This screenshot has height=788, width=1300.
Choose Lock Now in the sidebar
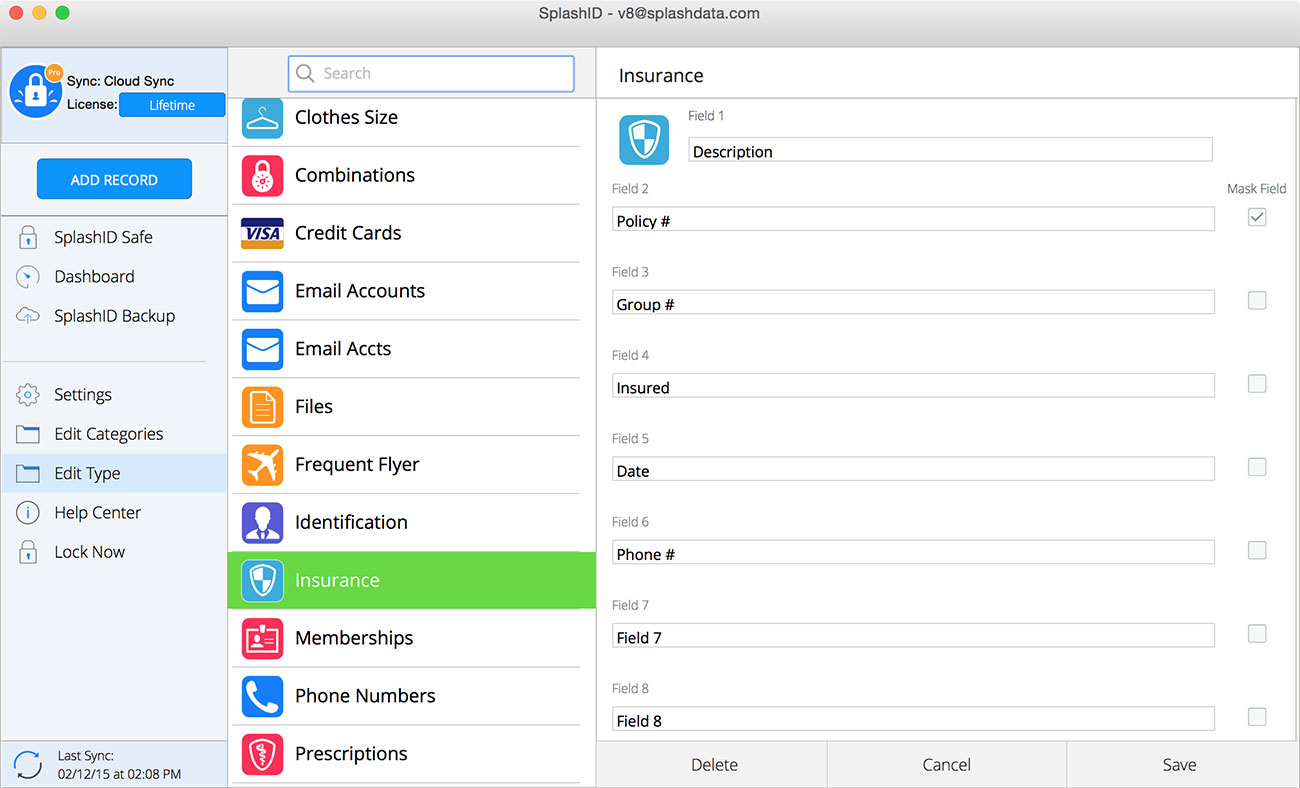[114, 552]
